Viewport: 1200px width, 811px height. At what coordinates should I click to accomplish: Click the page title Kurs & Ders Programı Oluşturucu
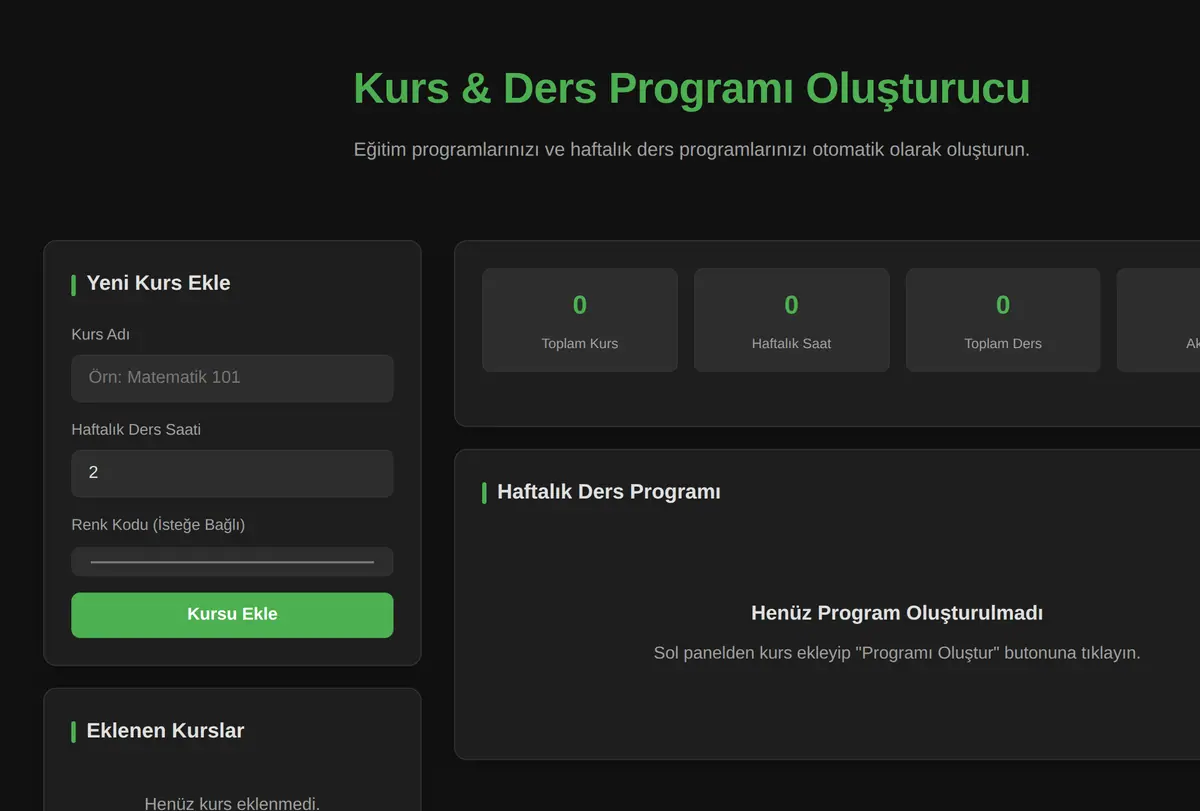(x=691, y=88)
